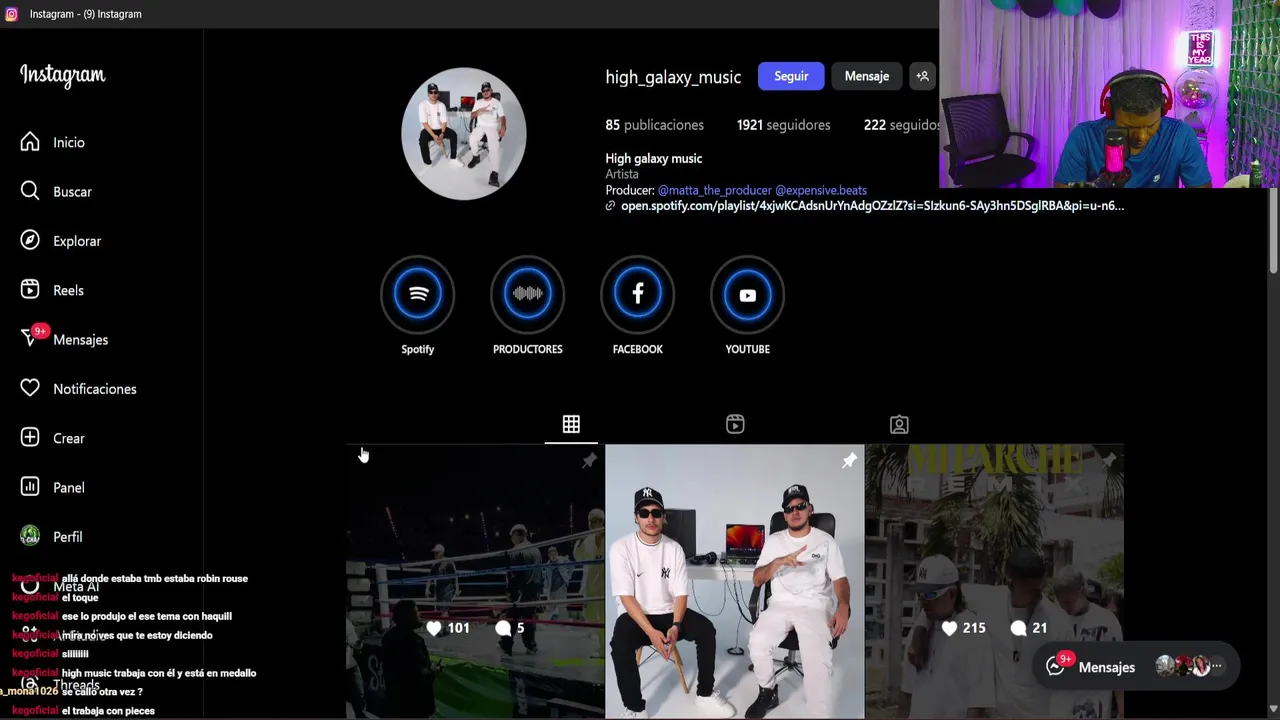The height and width of the screenshot is (720, 1280).
Task: Switch to the tagged photos tab
Action: coord(899,424)
